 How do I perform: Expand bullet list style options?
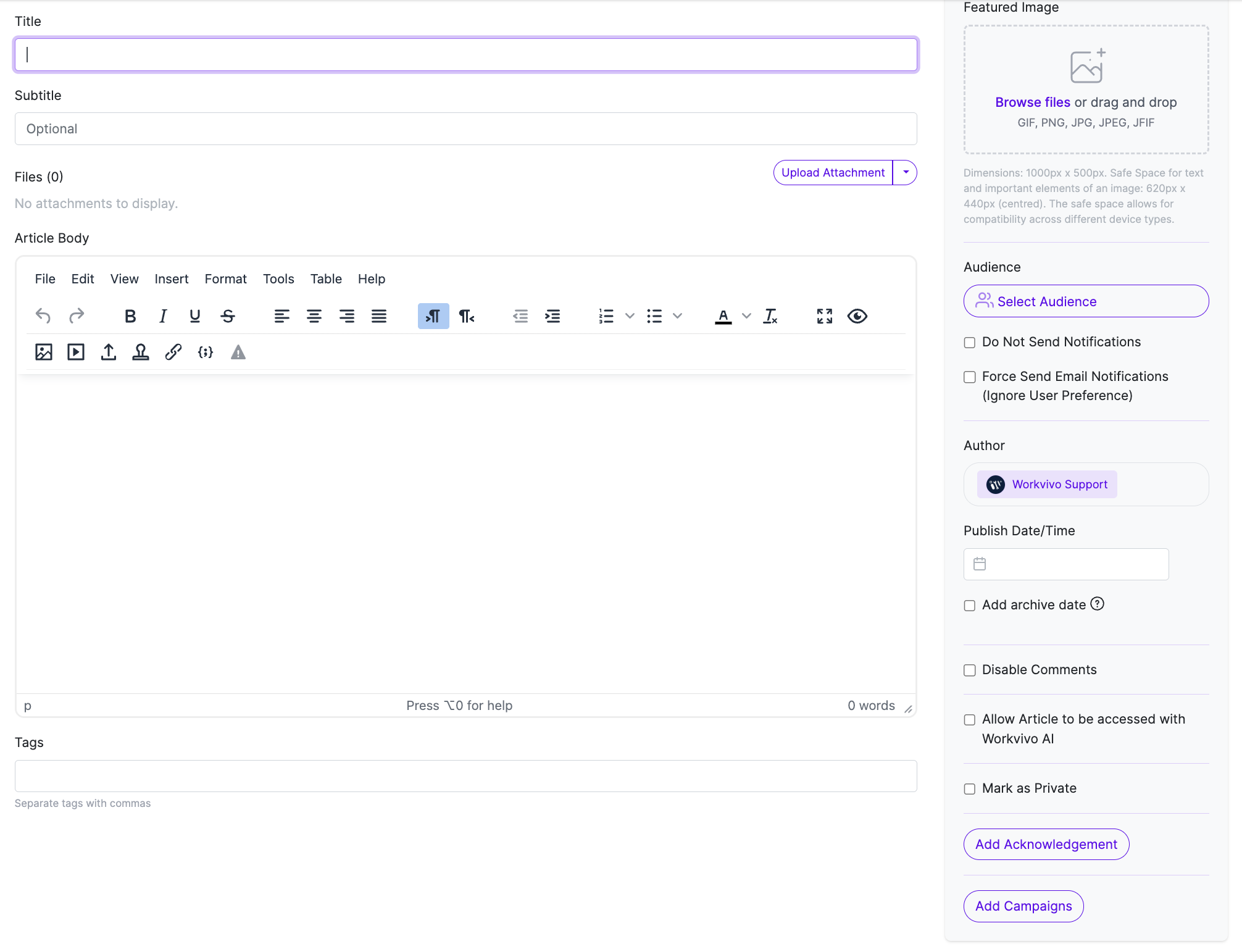(678, 316)
